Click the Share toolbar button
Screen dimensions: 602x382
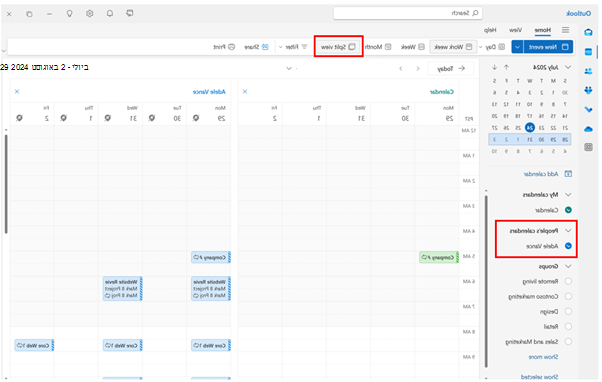(256, 47)
